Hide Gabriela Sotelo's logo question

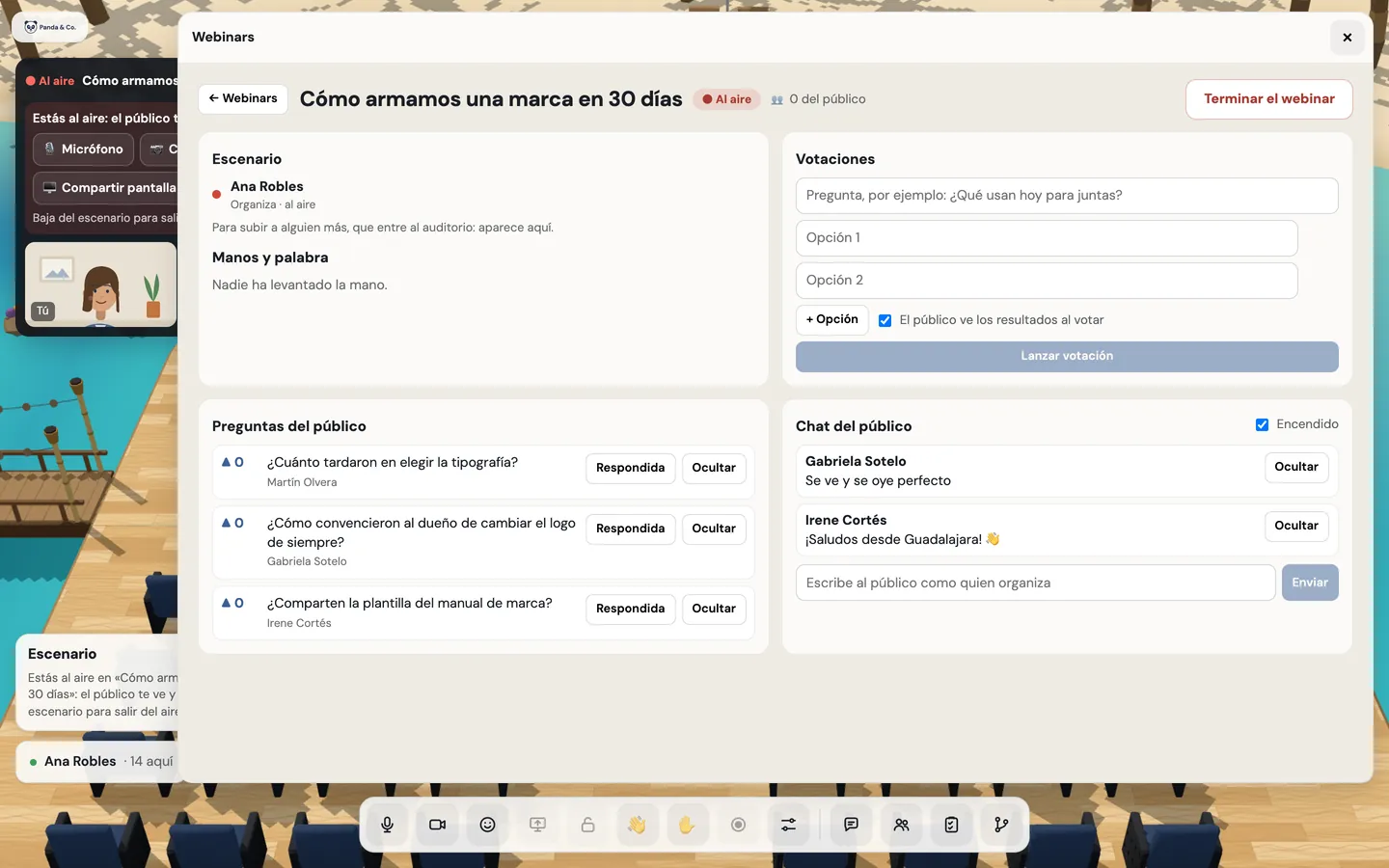[714, 529]
